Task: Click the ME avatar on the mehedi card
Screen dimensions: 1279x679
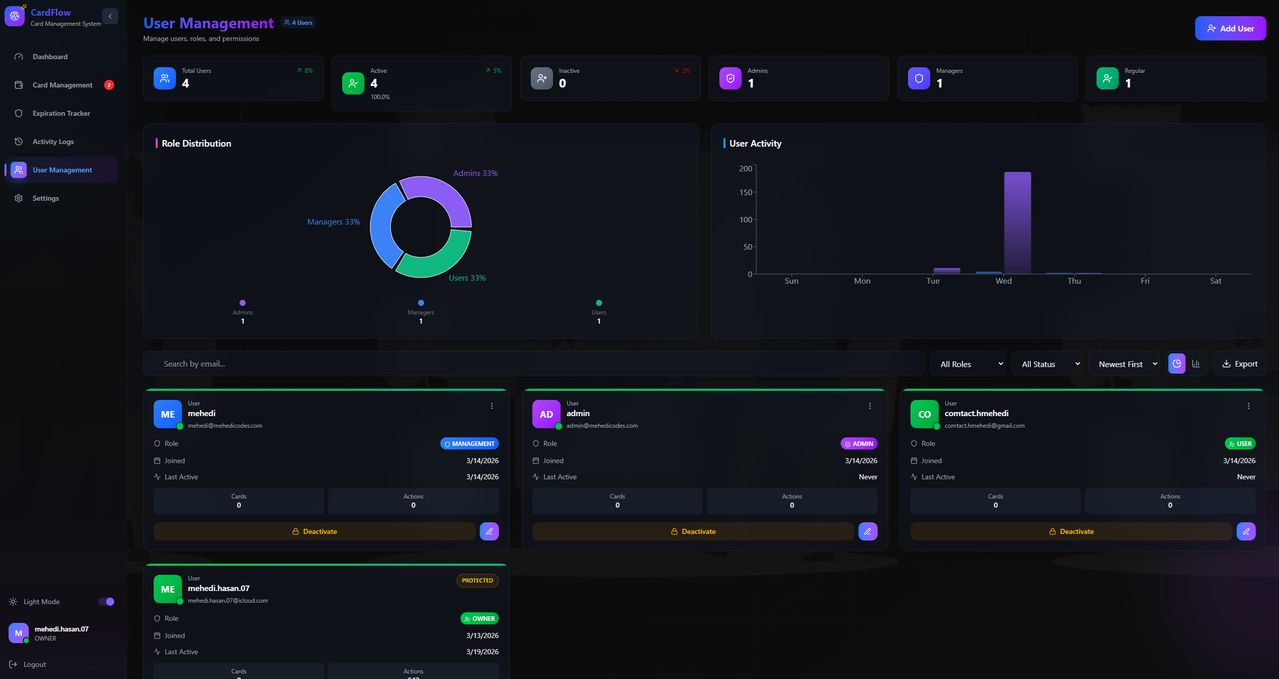Action: (168, 414)
